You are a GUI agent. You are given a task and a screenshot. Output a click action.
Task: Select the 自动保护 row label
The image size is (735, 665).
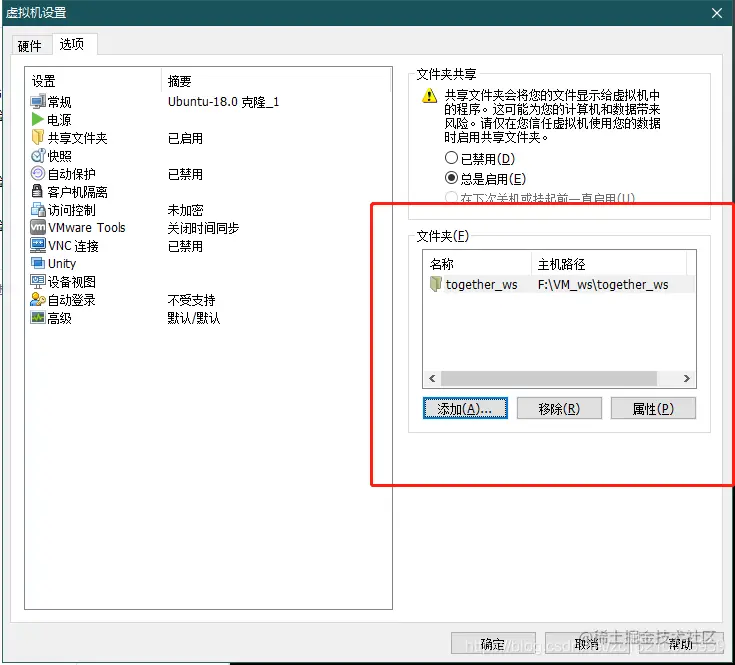click(x=71, y=174)
